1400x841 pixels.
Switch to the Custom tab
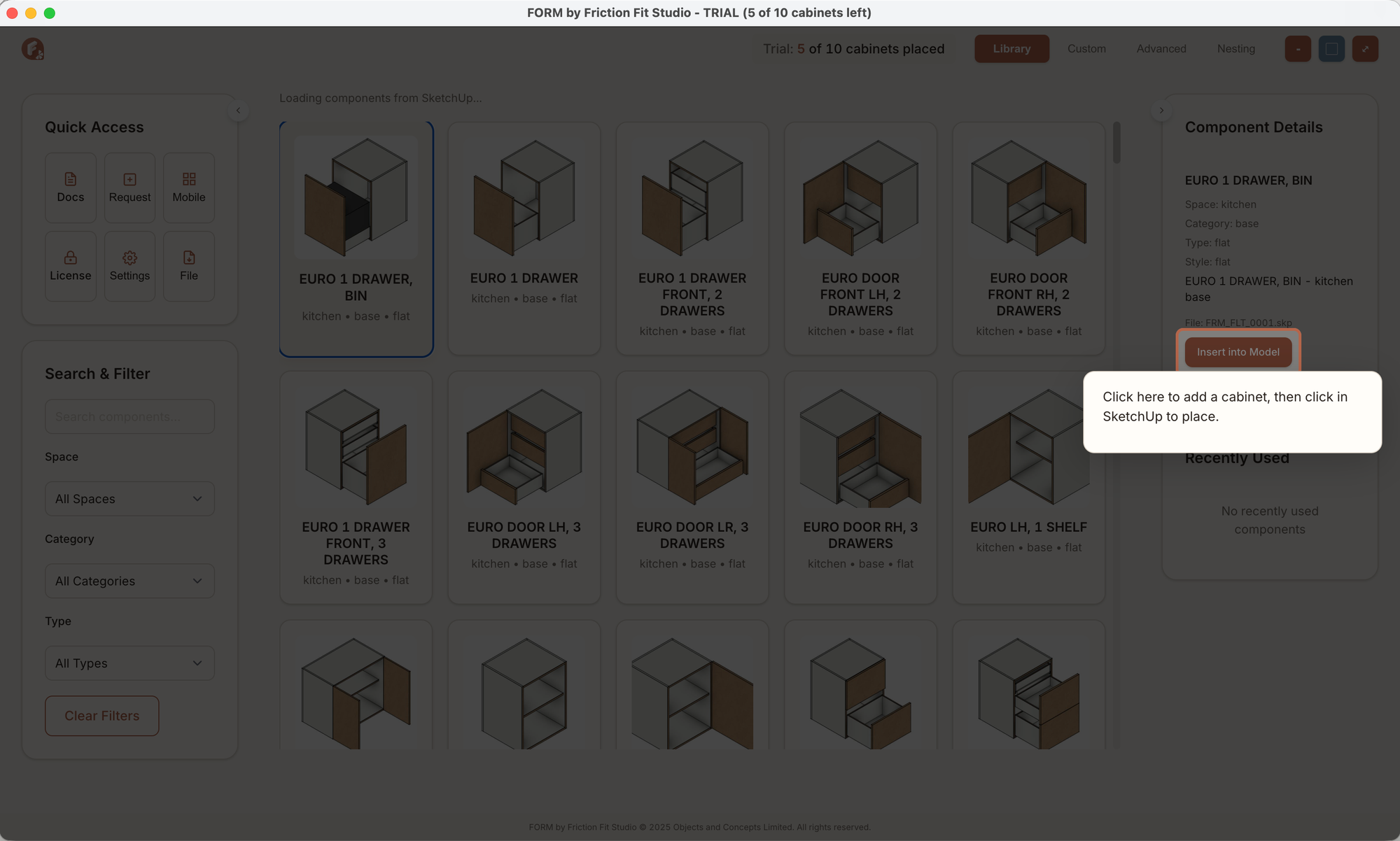[1086, 49]
